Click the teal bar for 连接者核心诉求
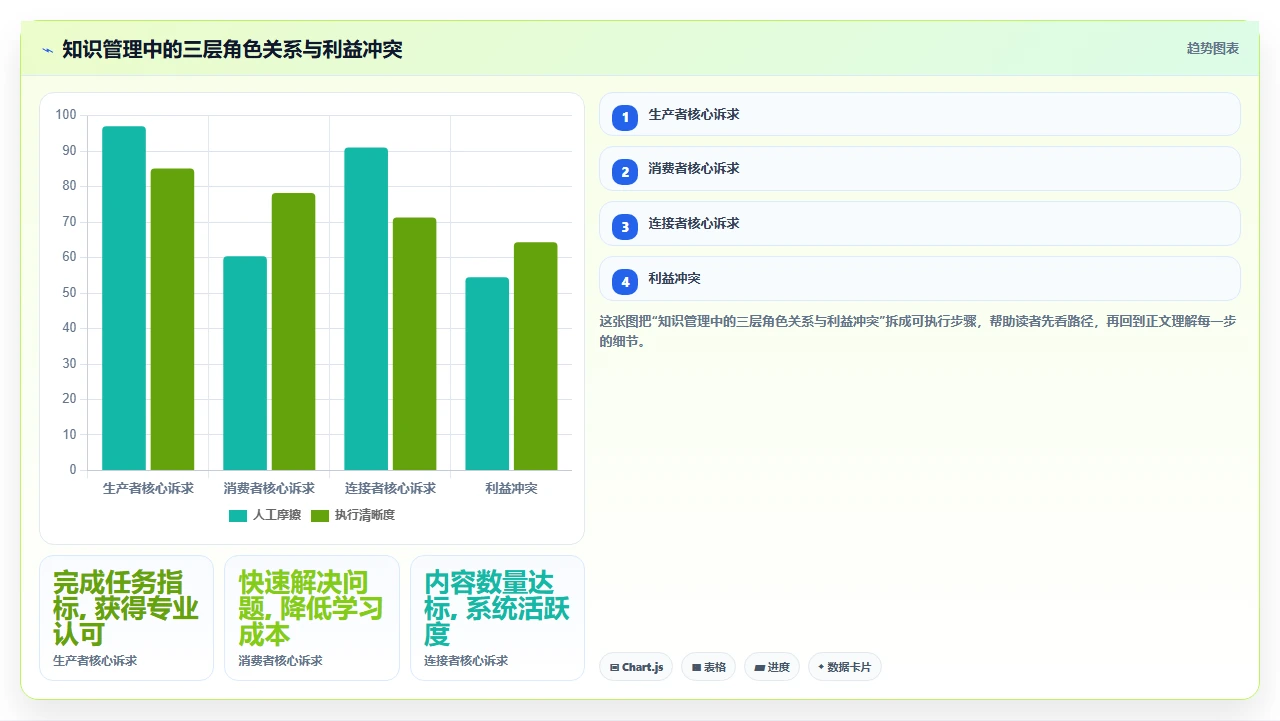 click(366, 309)
